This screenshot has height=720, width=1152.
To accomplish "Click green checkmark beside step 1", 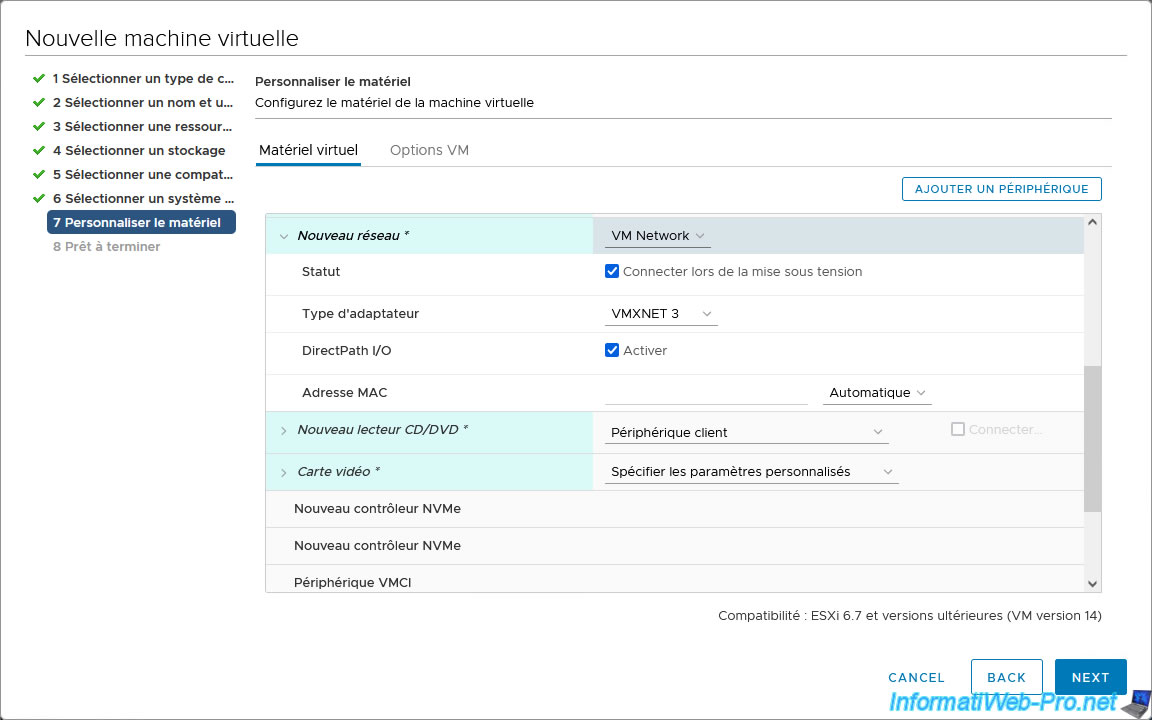I will click(39, 78).
